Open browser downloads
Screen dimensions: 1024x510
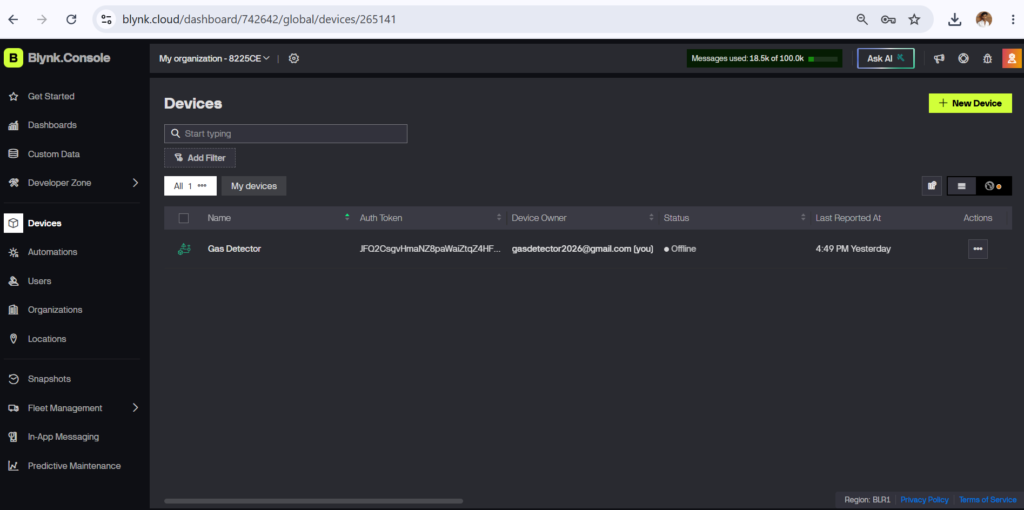point(955,20)
